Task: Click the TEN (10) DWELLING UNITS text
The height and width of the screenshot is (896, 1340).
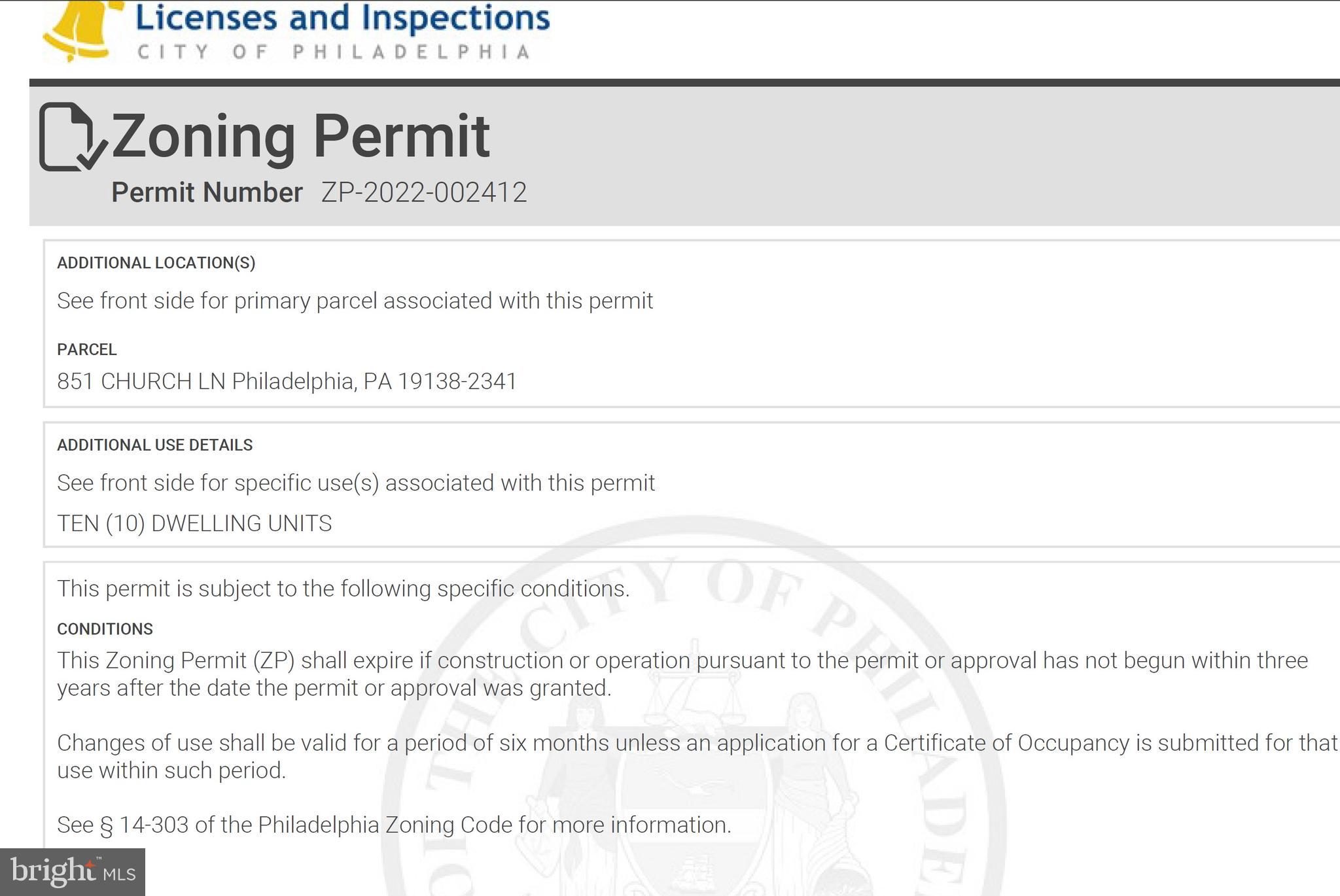Action: pos(194,524)
